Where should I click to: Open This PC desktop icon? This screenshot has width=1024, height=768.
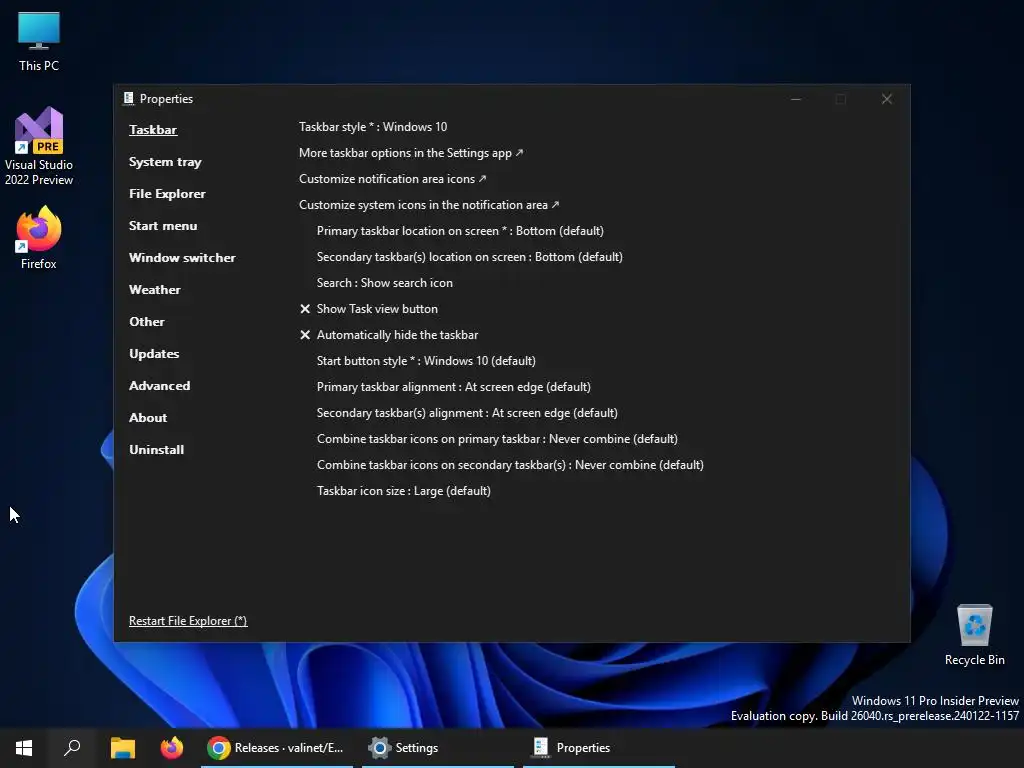click(39, 42)
